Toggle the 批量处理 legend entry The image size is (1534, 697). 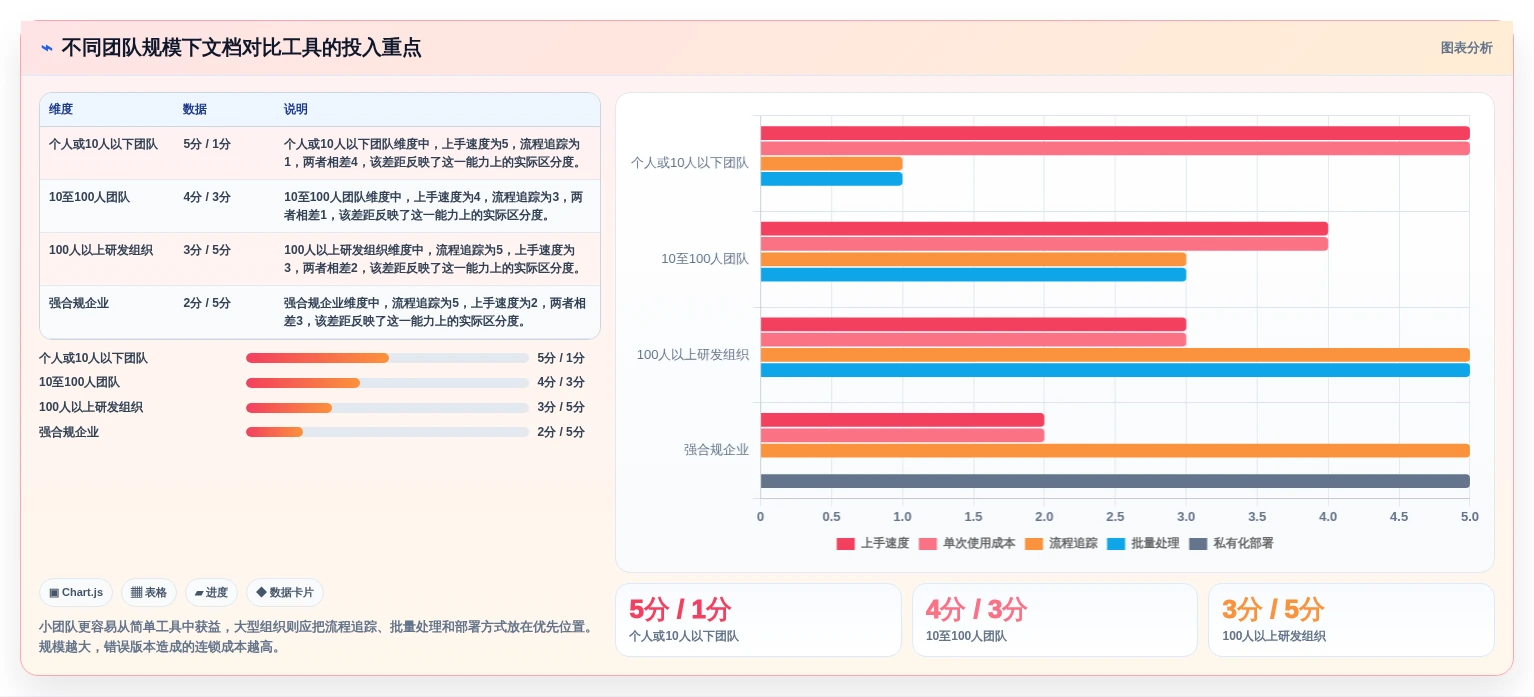[1143, 543]
